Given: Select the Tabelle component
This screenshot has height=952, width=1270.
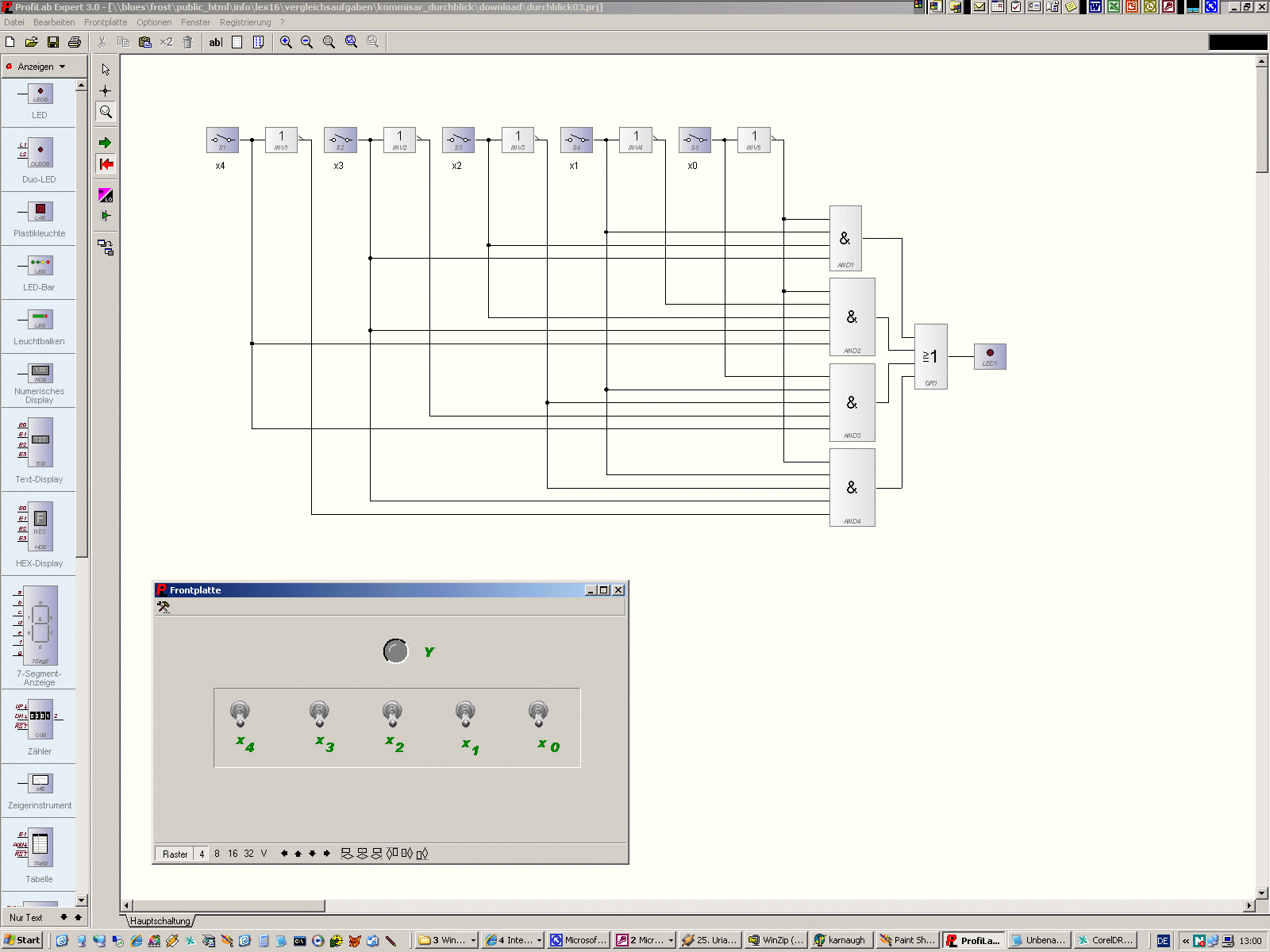Looking at the screenshot, I should [39, 855].
